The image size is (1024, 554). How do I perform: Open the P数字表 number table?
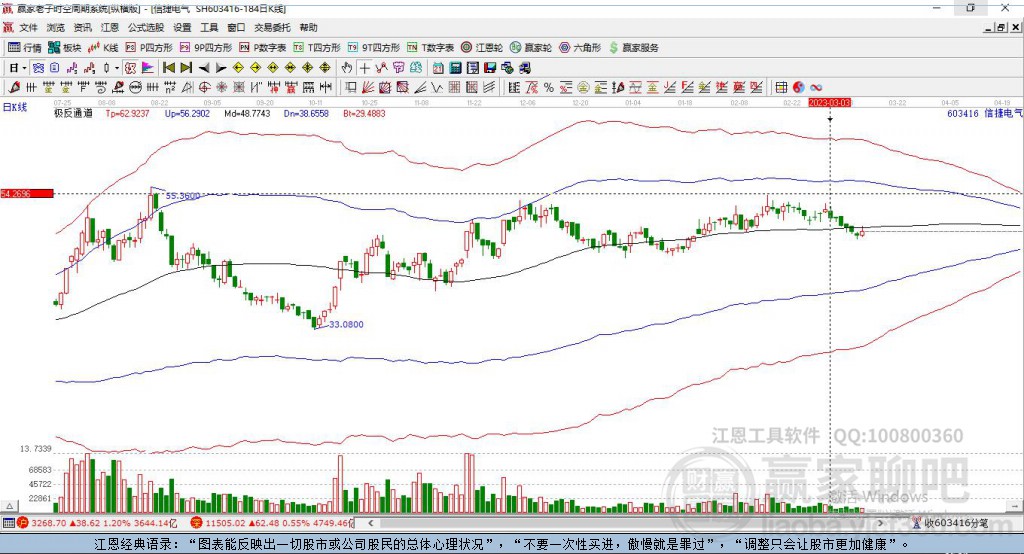tap(263, 48)
